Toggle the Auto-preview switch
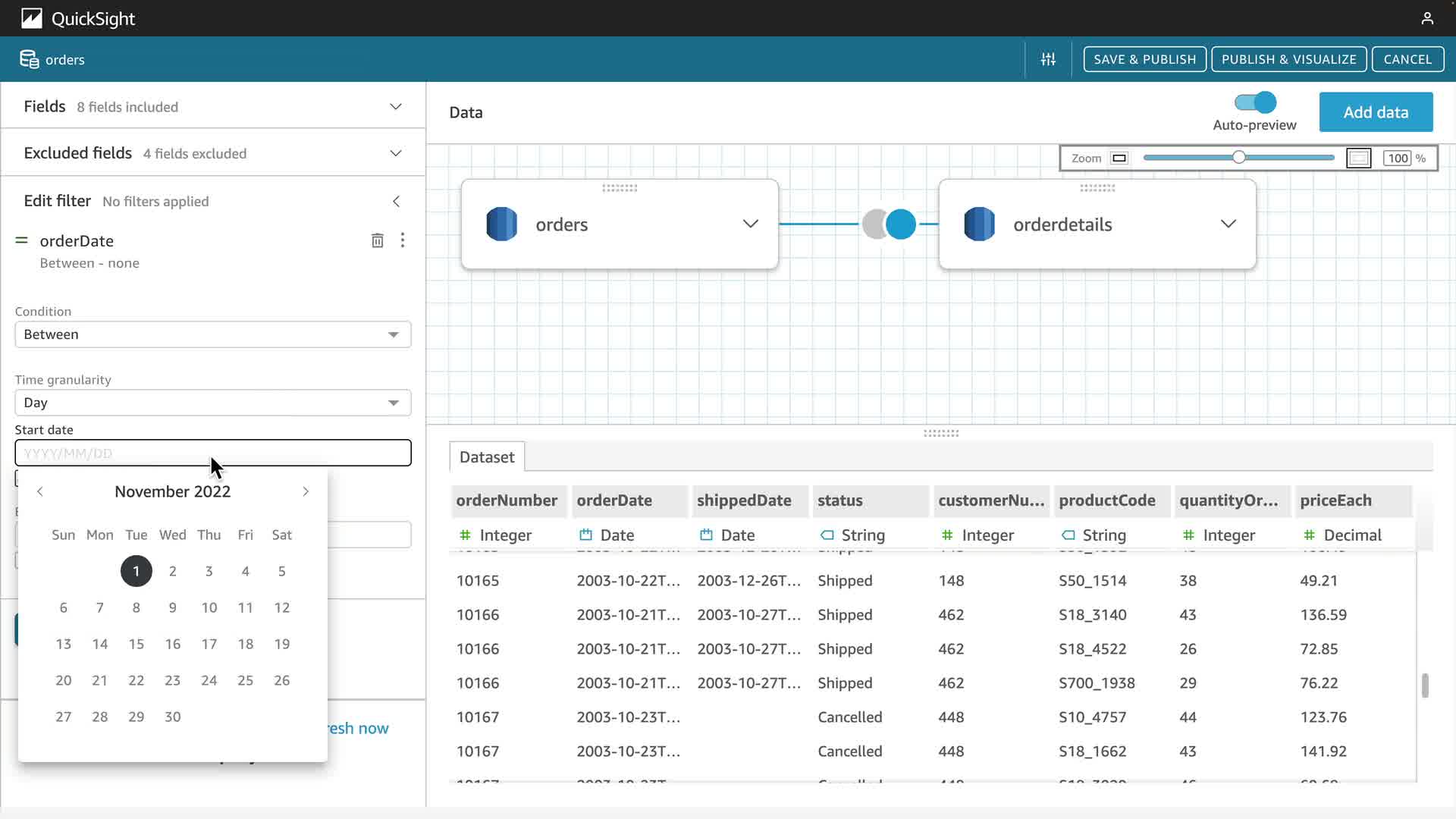This screenshot has width=1456, height=819. click(1255, 102)
